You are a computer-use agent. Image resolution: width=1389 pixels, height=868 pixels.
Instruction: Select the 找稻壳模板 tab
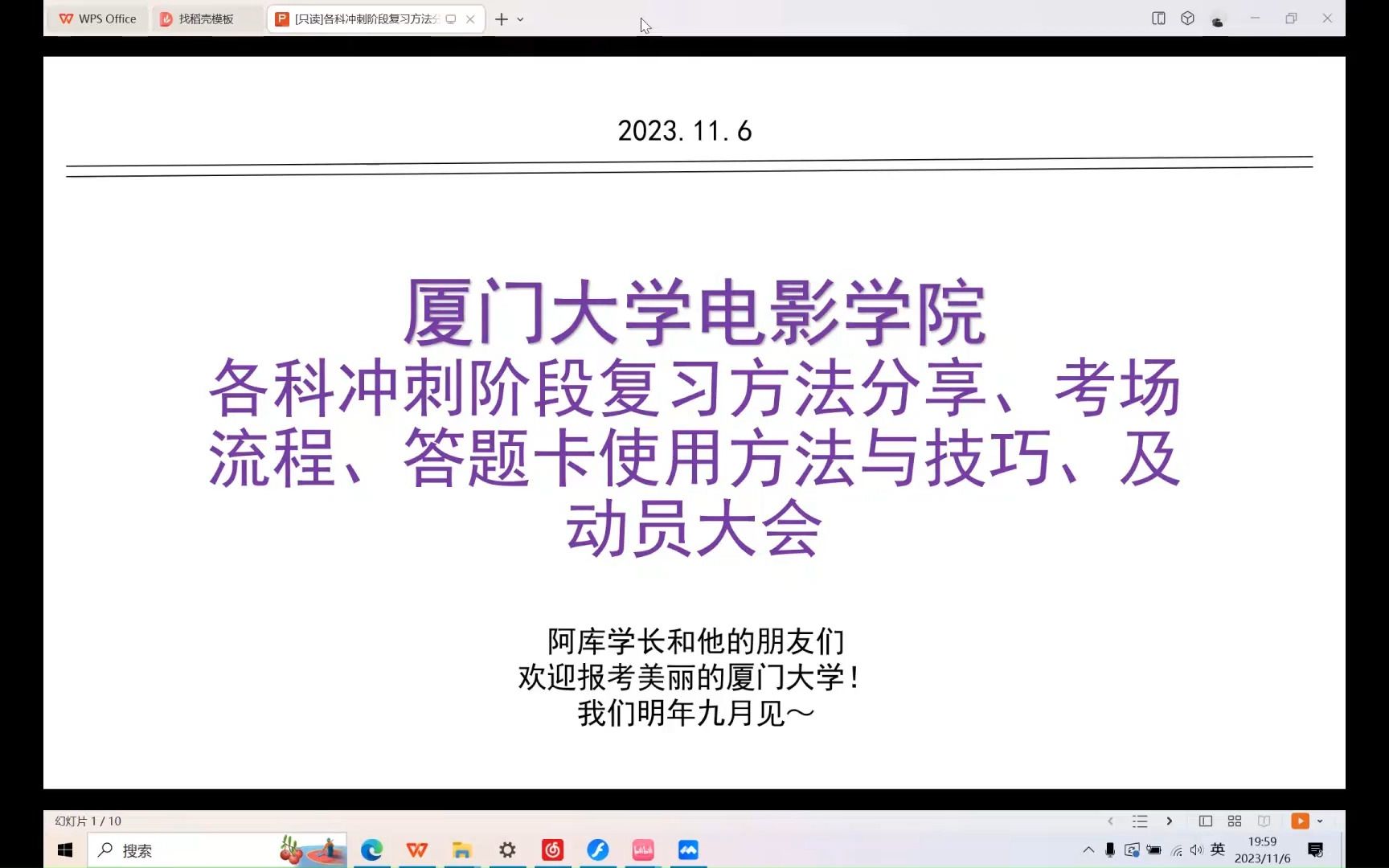[x=203, y=18]
